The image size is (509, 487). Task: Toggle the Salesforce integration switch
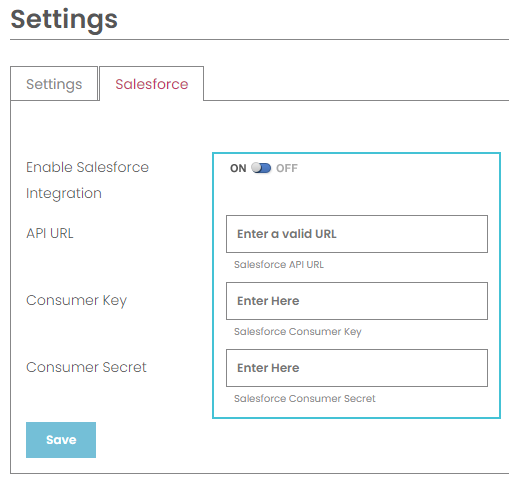261,168
